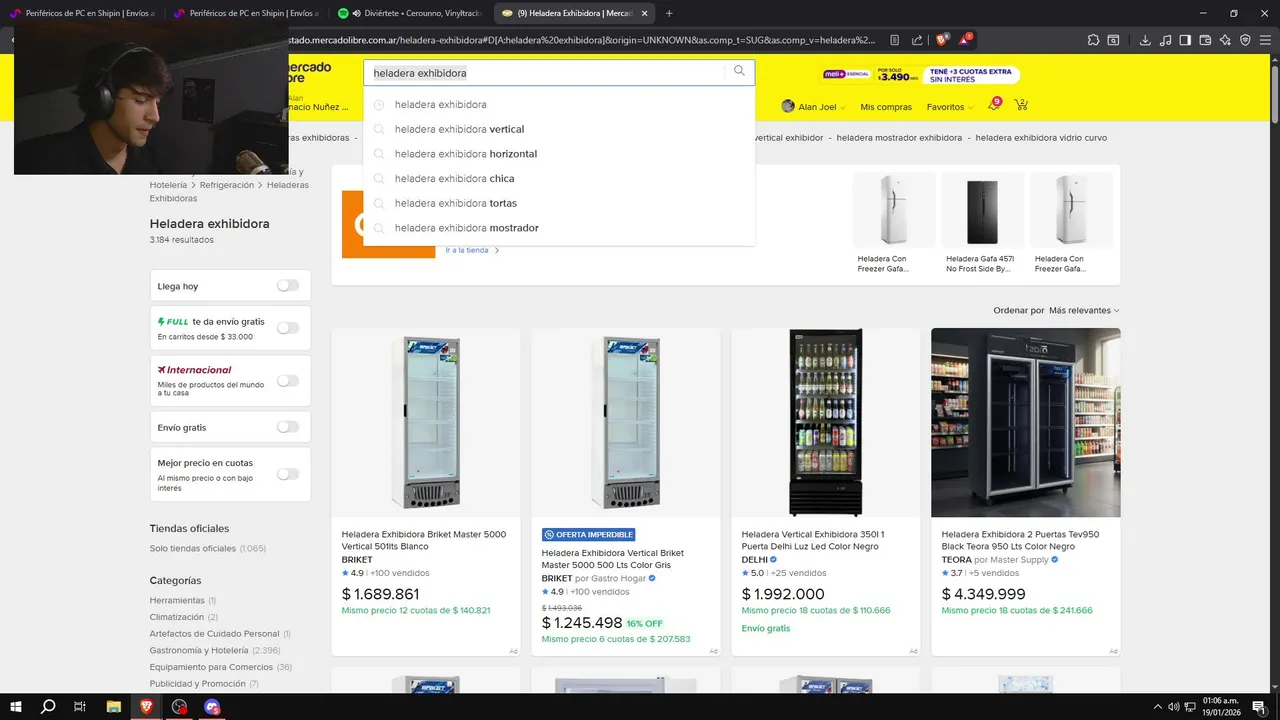Open the Leo AI sparkle icon
1280x720 pixels.
[x=1225, y=40]
